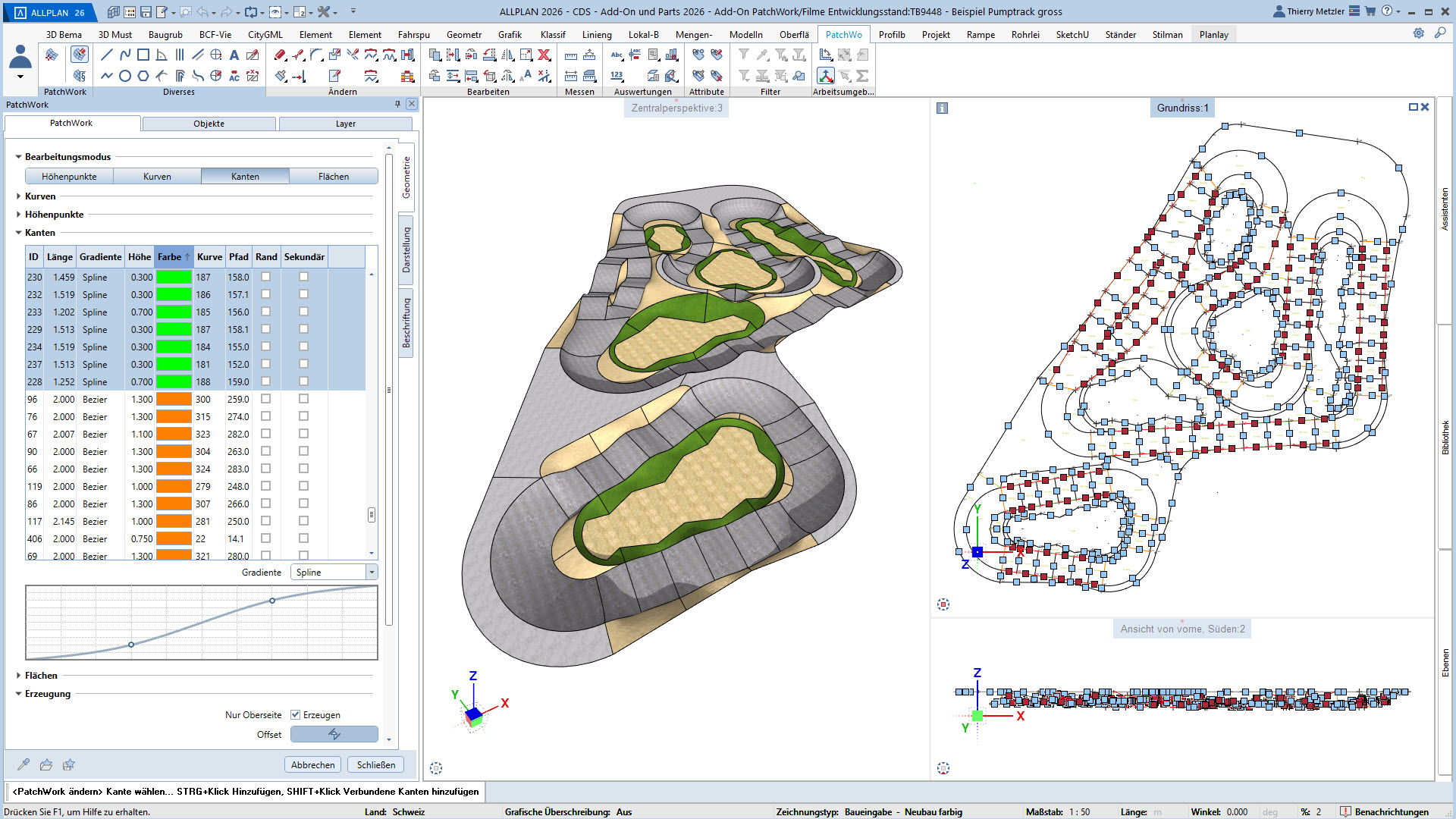The width and height of the screenshot is (1456, 819).
Task: Uncheck the Erzeugen checkbox
Action: click(x=296, y=715)
